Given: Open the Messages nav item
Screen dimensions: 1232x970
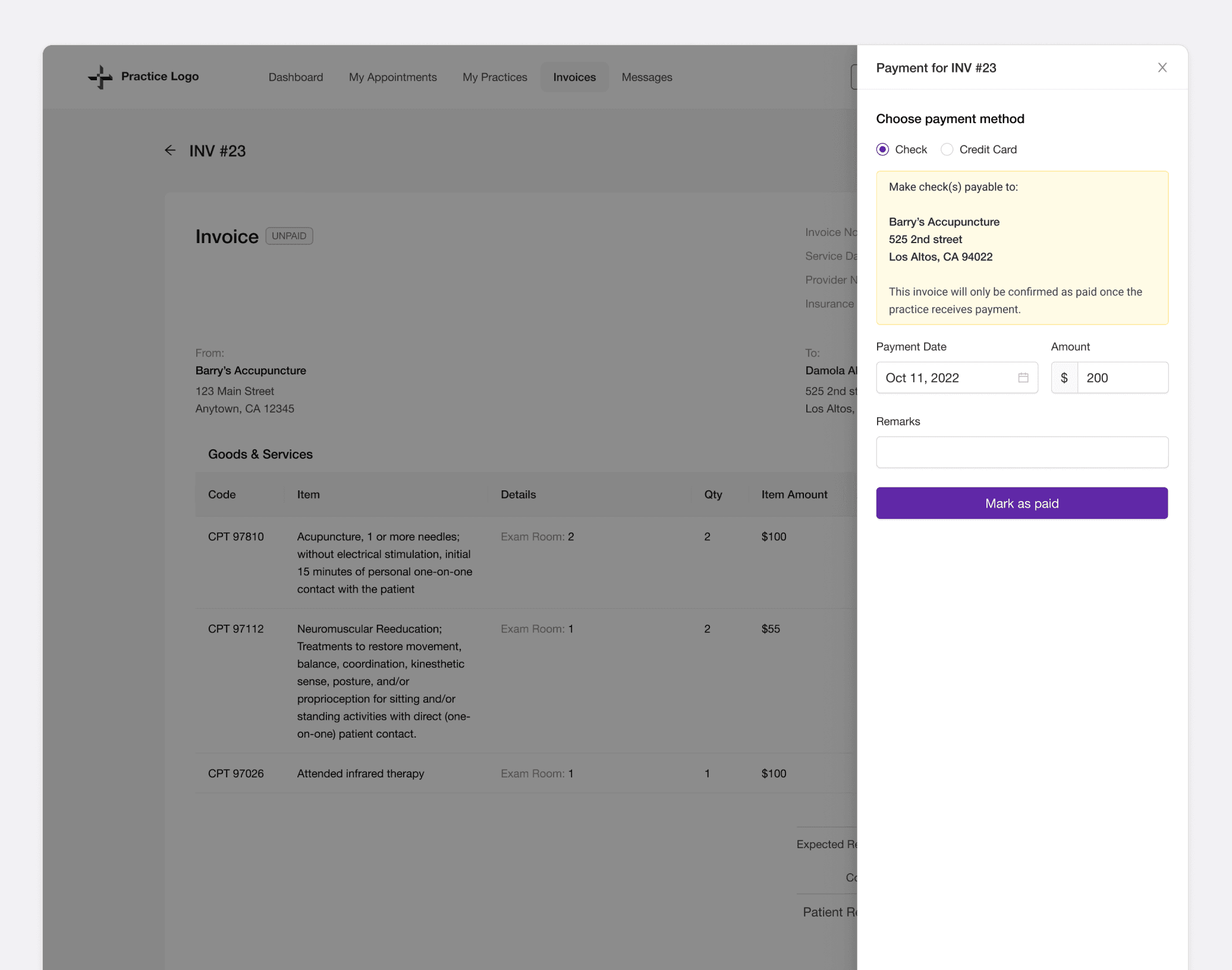Looking at the screenshot, I should (x=647, y=77).
